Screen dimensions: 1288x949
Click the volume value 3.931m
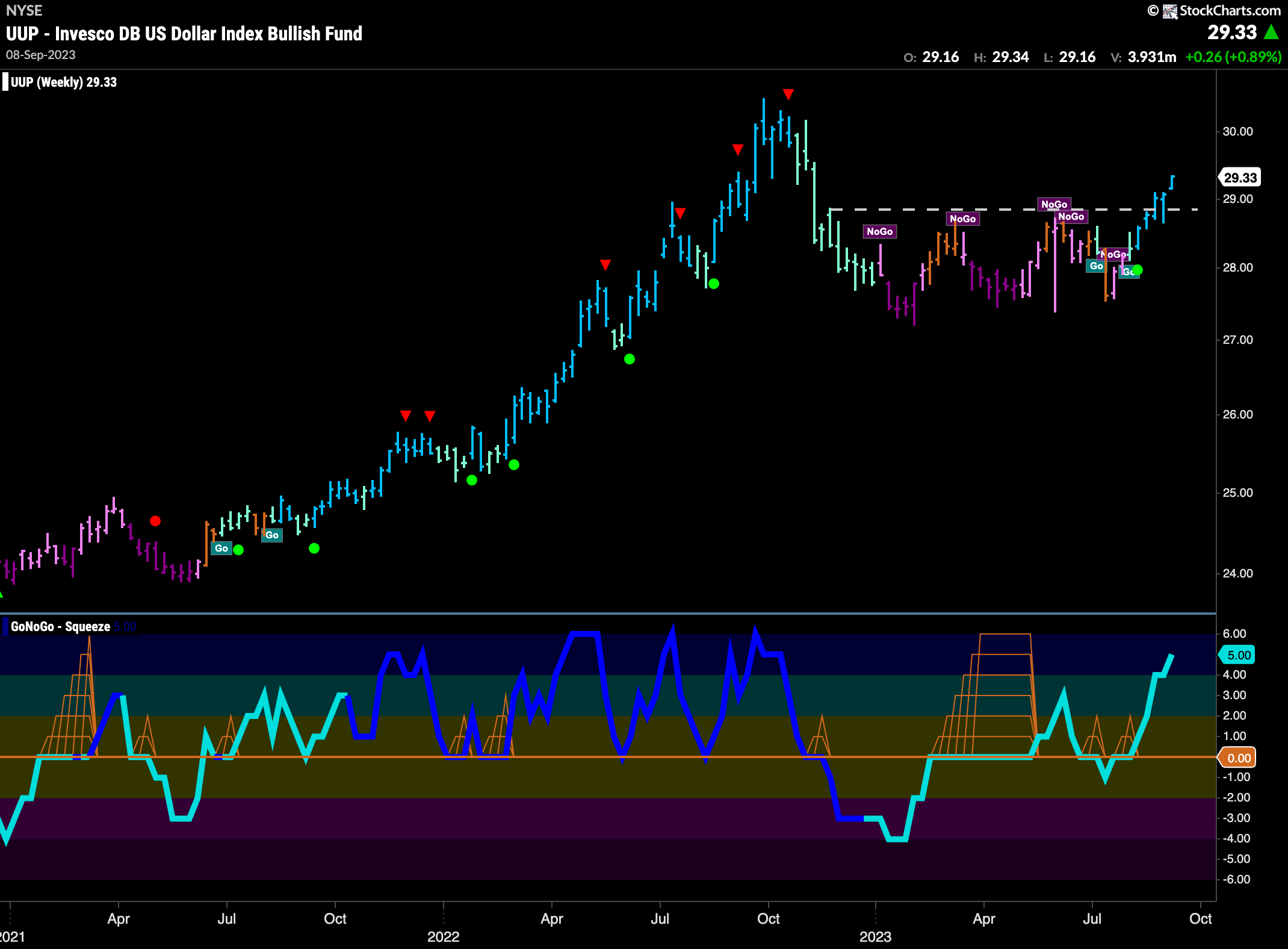click(x=1152, y=57)
